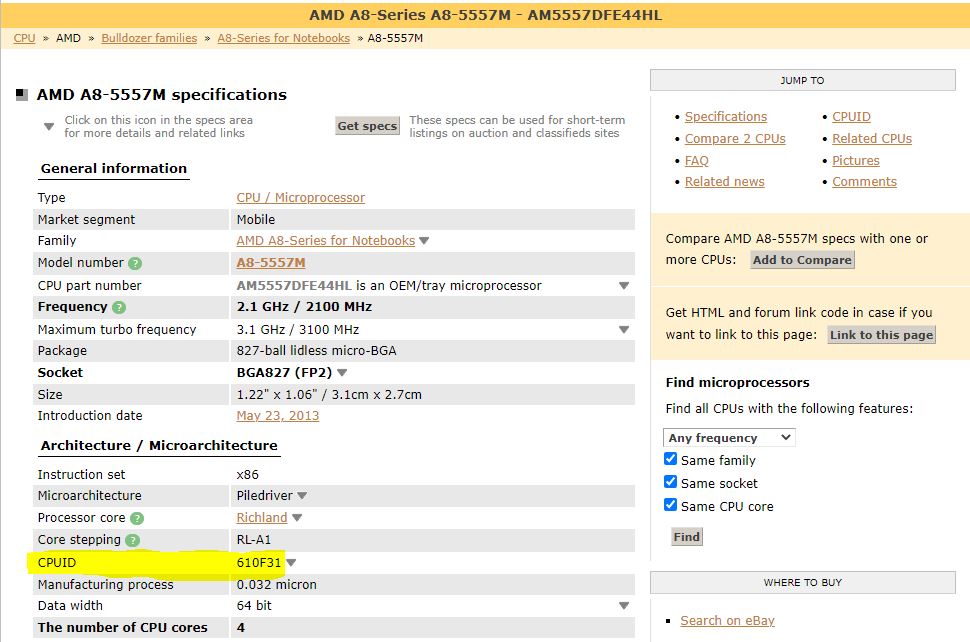Image resolution: width=970 pixels, height=642 pixels.
Task: Jump to the Comments section
Action: point(864,182)
